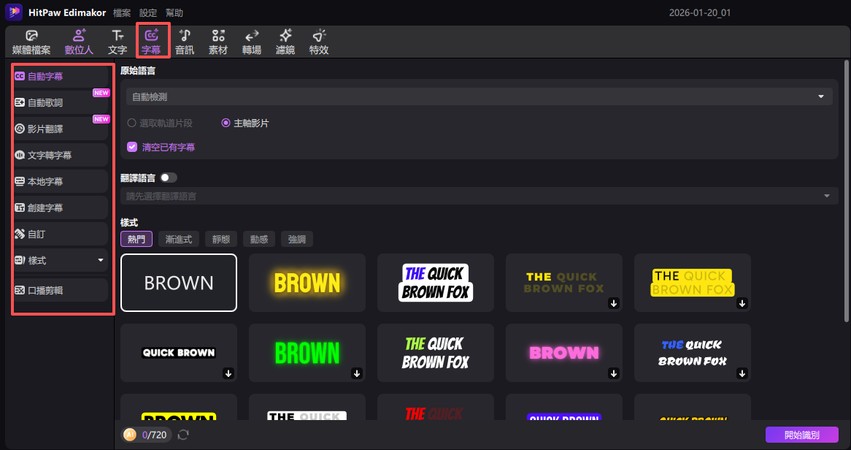
Task: Choose the yellow glowing BROWN subtitle style
Action: coord(307,282)
